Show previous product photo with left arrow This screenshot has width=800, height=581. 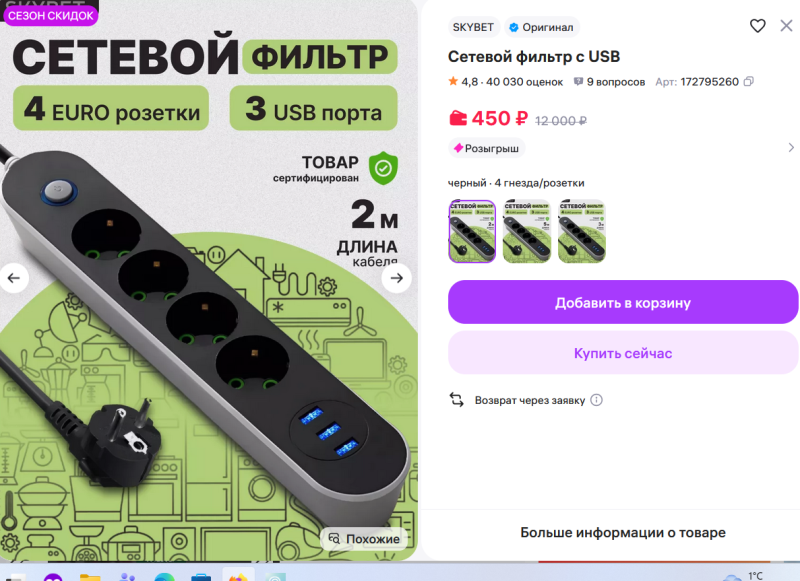pyautogui.click(x=14, y=278)
